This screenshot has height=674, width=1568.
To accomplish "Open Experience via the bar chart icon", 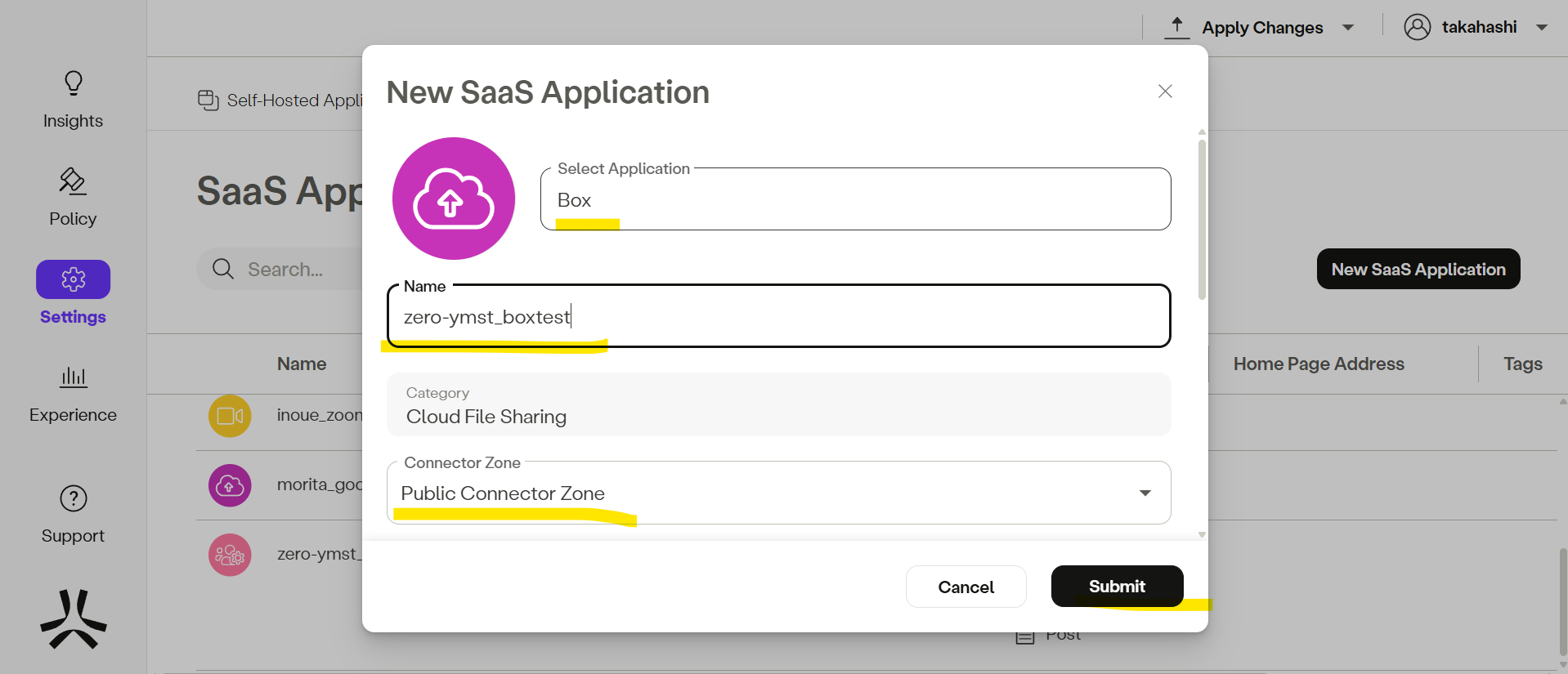I will tap(74, 377).
